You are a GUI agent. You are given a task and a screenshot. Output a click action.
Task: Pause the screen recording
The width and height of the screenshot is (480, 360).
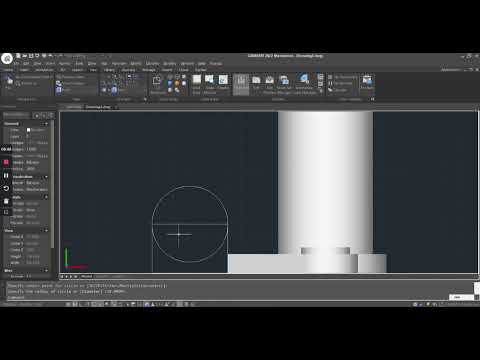[6, 175]
